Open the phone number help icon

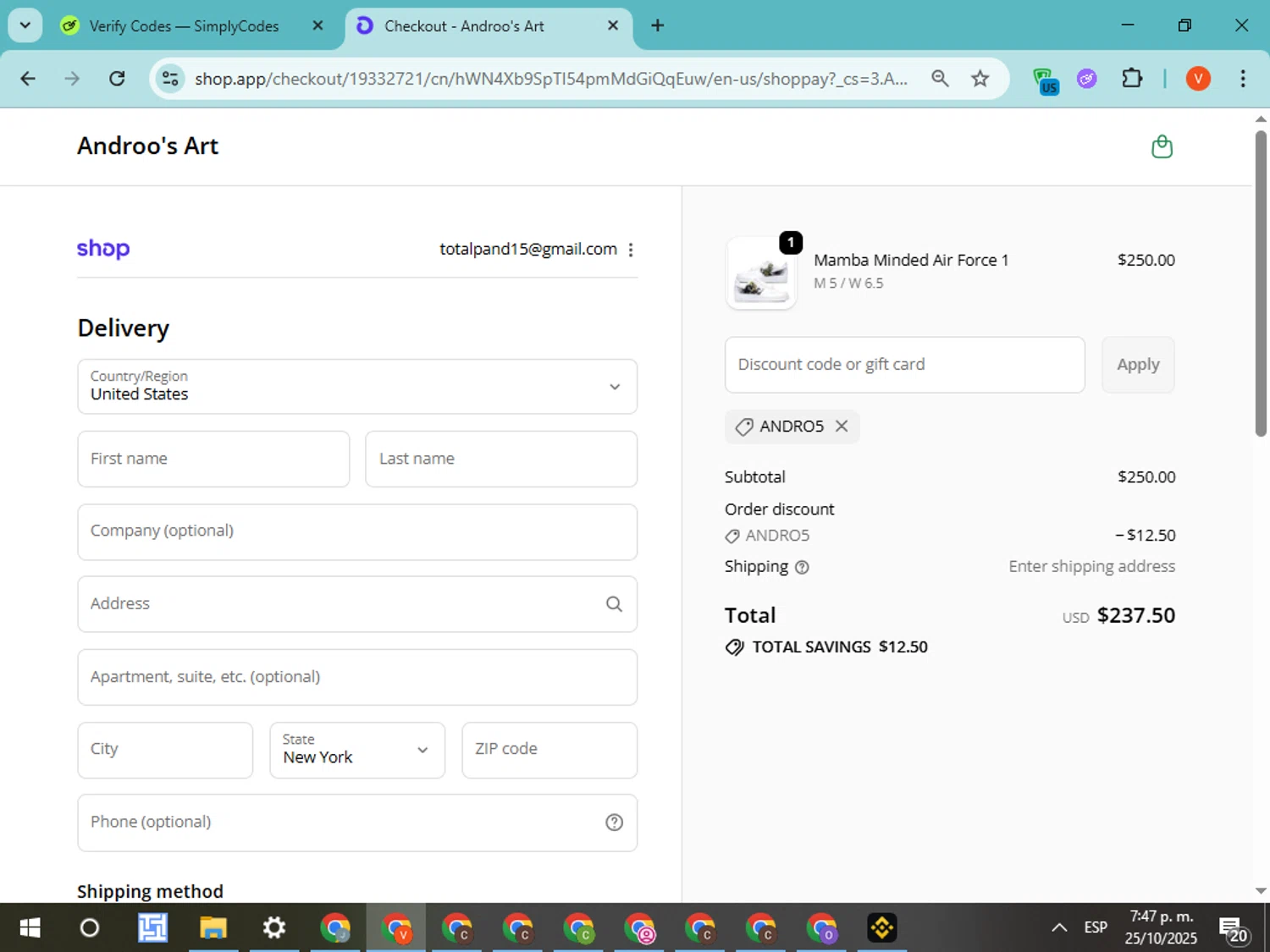[x=614, y=823]
